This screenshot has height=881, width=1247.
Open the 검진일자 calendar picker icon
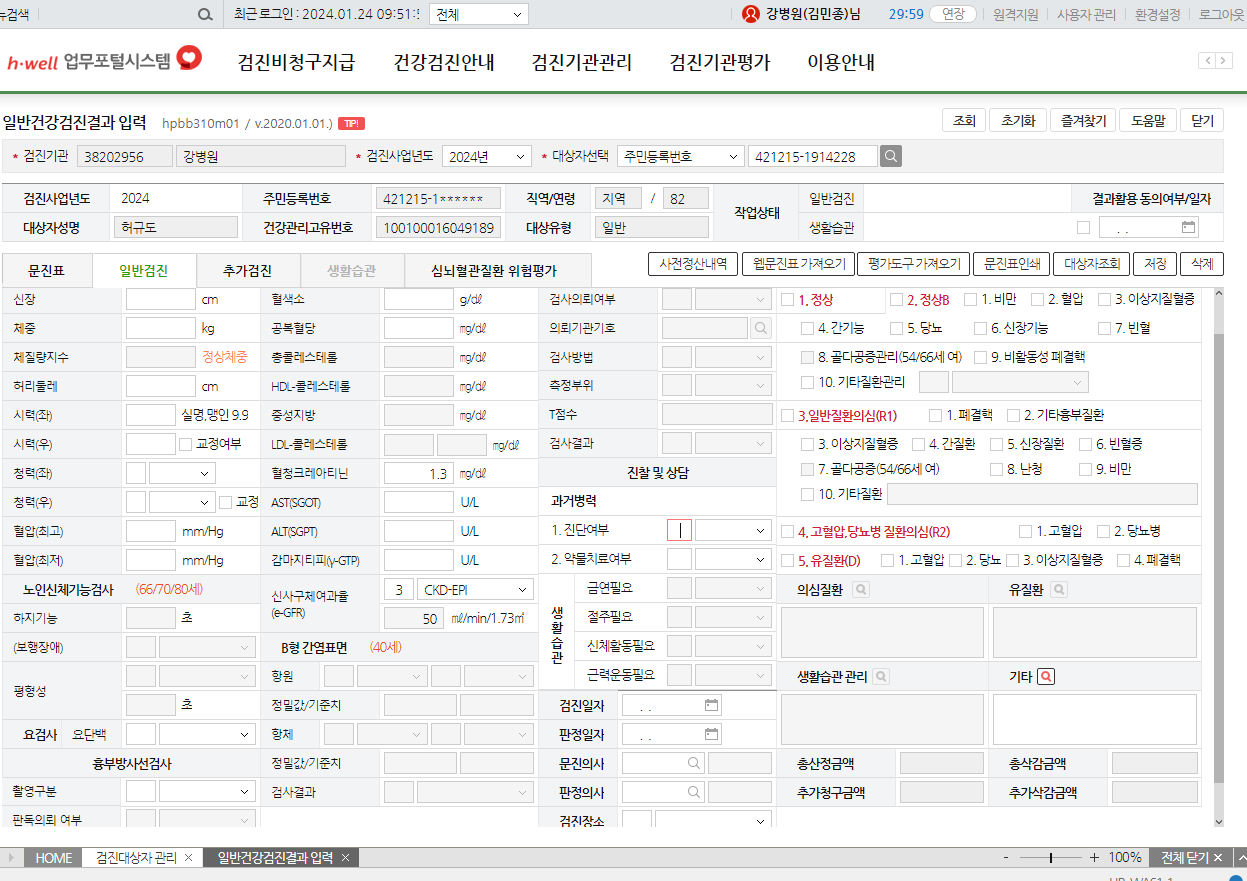pyautogui.click(x=712, y=705)
